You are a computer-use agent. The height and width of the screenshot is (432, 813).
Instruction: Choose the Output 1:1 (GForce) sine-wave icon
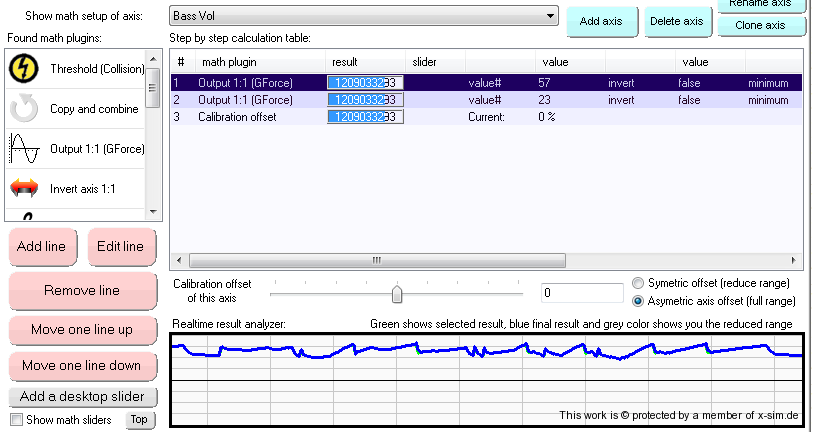[x=22, y=149]
